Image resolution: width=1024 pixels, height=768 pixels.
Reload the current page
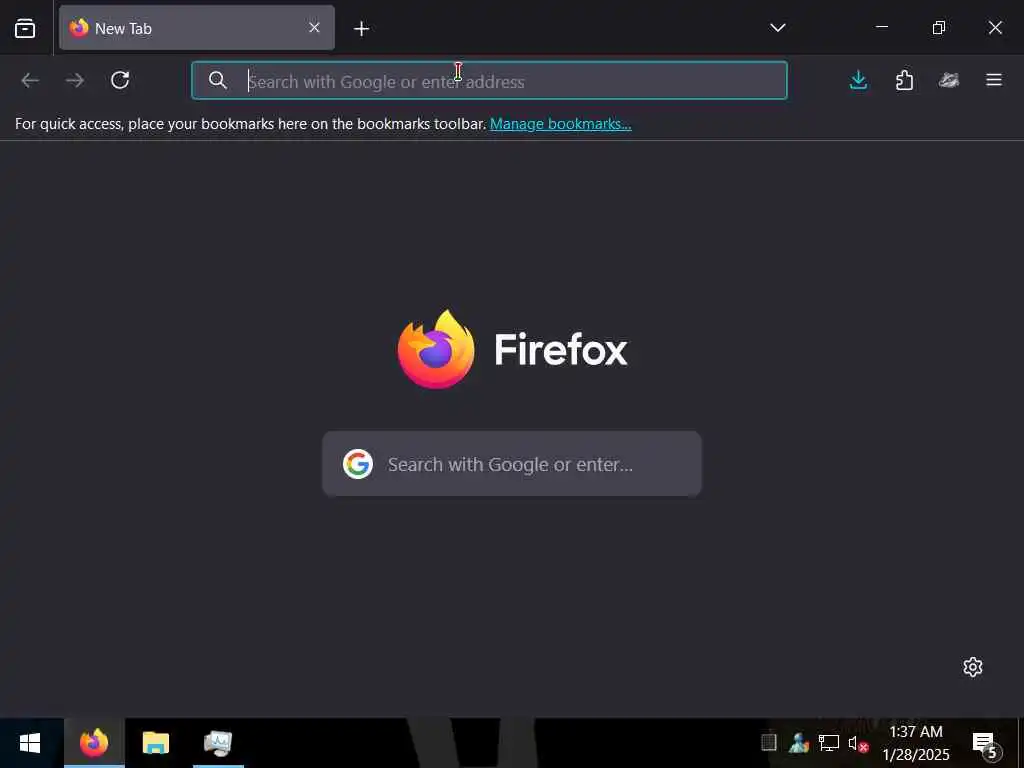(x=120, y=80)
